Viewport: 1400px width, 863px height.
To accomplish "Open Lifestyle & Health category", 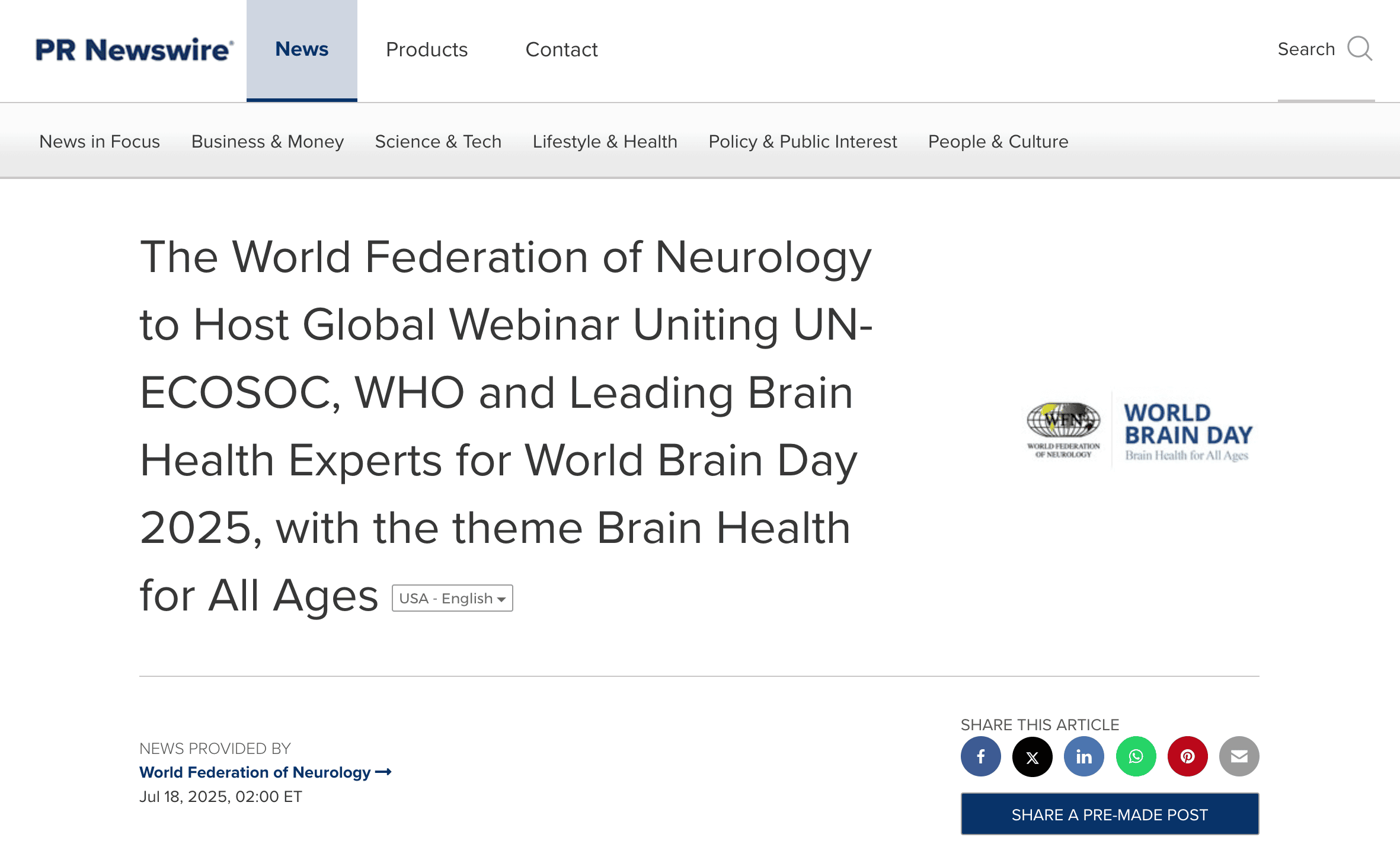I will click(x=605, y=142).
